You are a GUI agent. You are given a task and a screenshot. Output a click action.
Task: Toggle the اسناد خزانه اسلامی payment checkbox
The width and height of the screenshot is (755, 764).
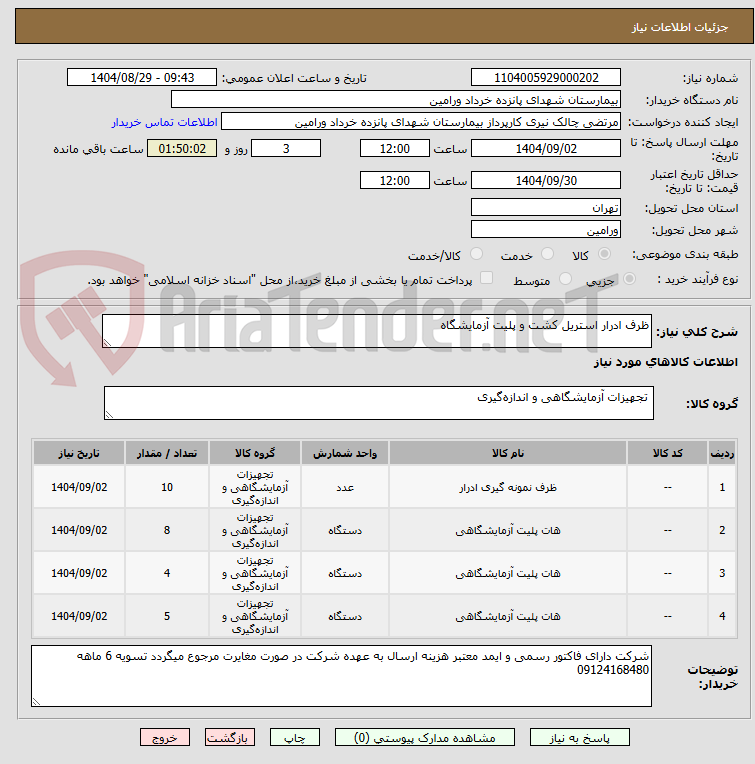[x=486, y=278]
